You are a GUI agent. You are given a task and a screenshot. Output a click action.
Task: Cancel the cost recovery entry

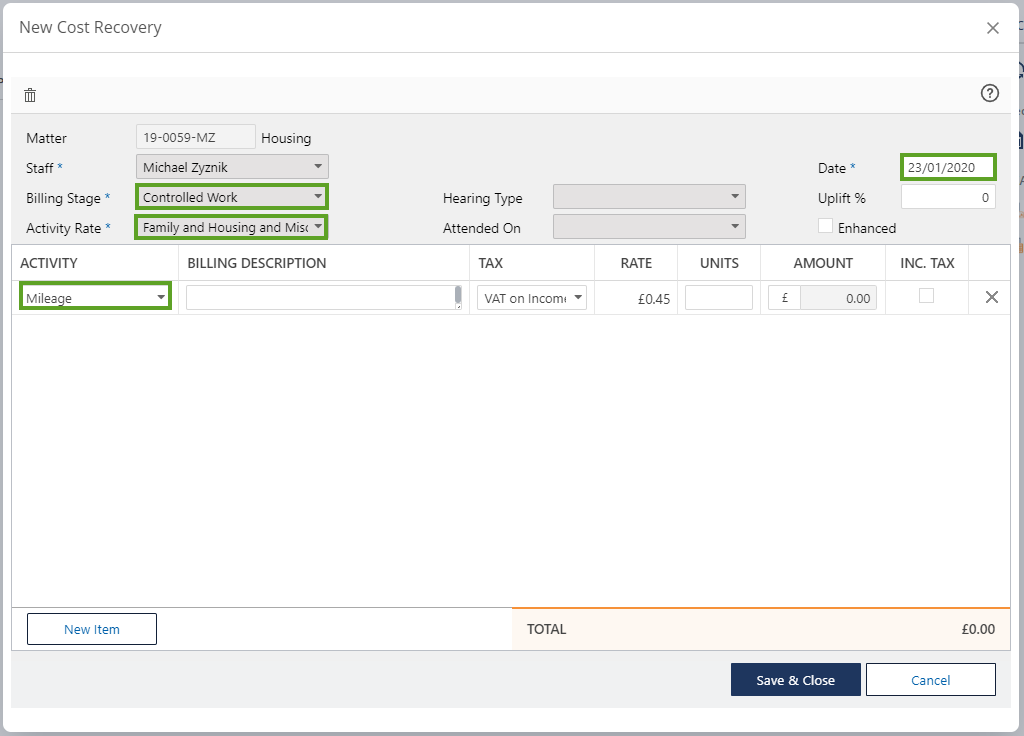(x=930, y=680)
